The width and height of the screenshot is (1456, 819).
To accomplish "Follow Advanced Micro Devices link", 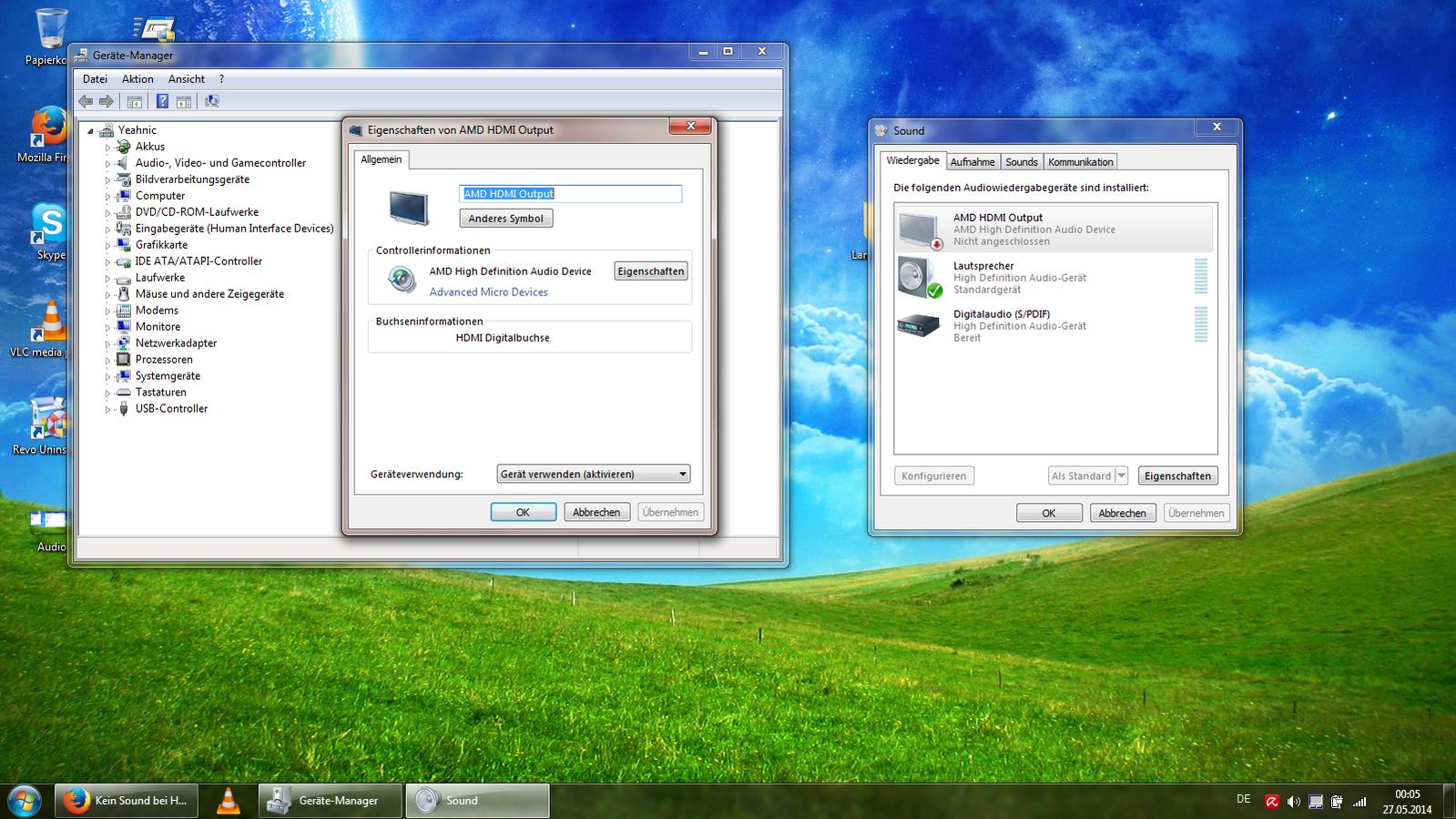I will 489,292.
